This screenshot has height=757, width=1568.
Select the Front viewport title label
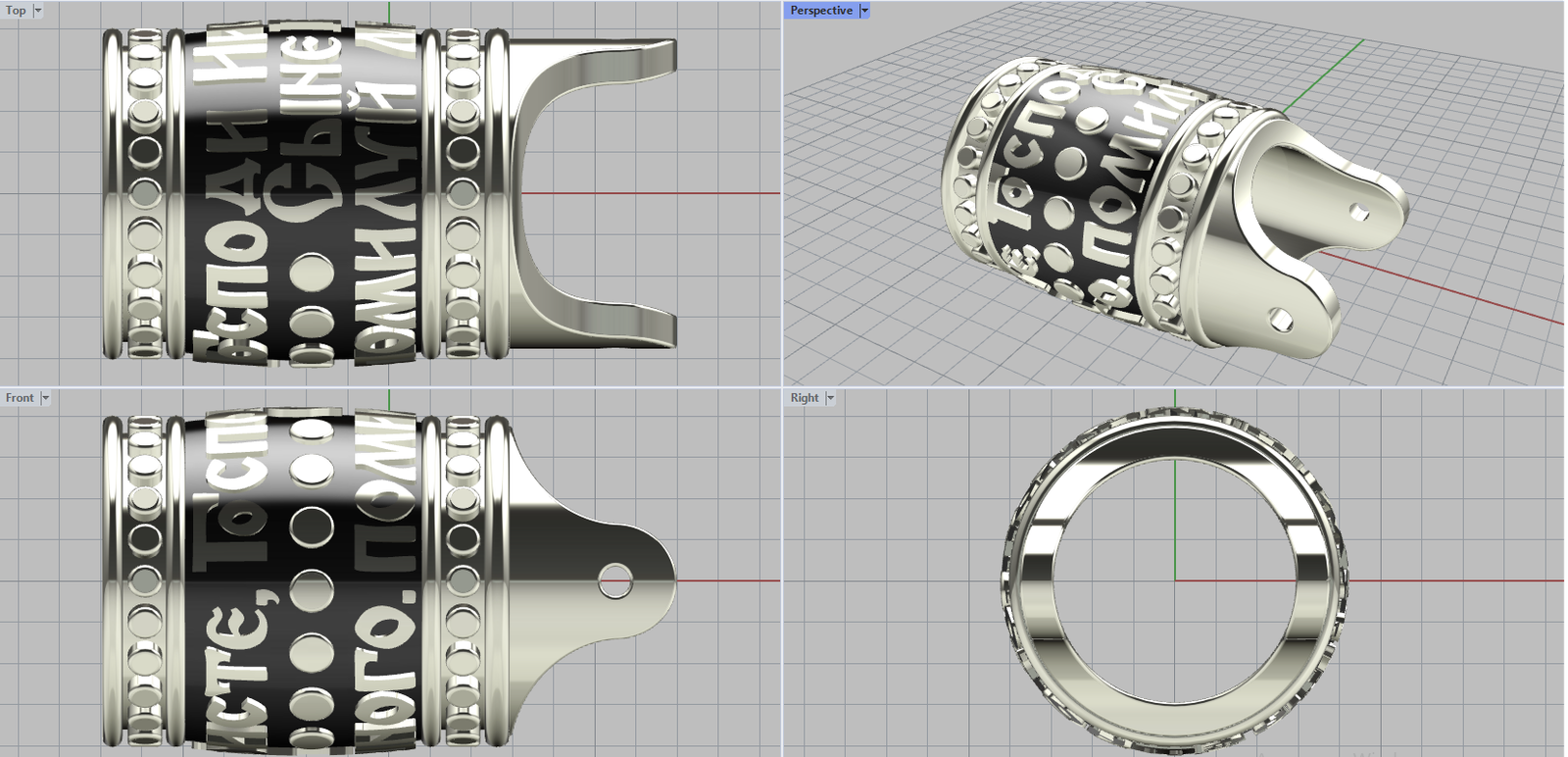(x=20, y=398)
